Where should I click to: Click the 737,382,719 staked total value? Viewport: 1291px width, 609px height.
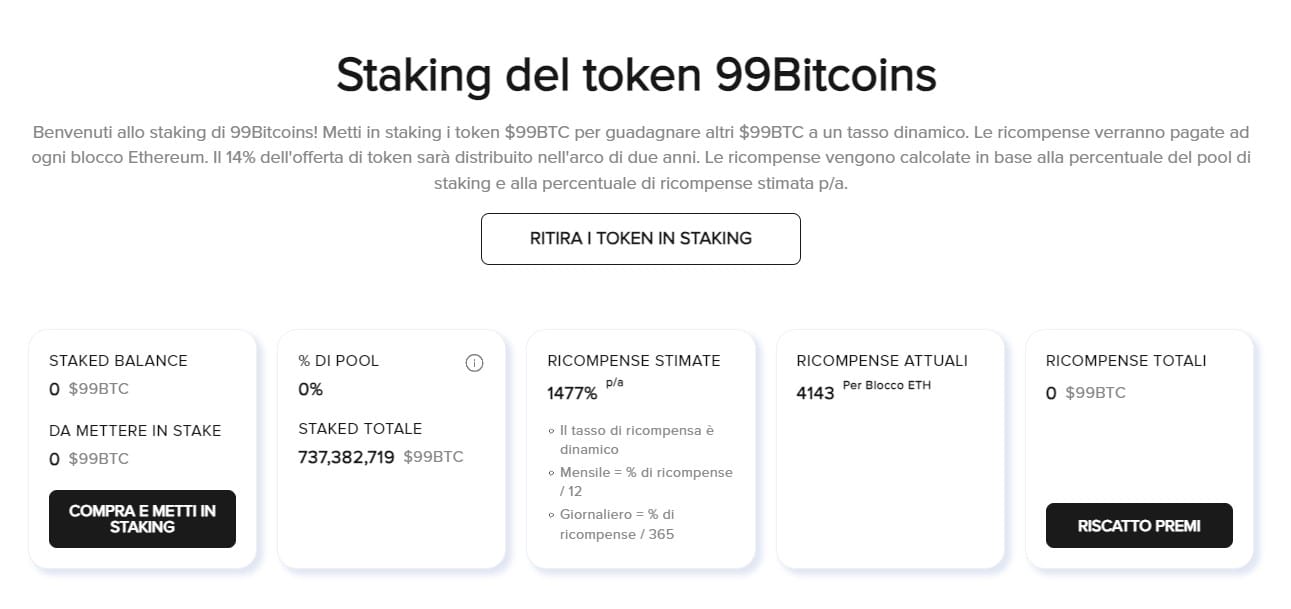pyautogui.click(x=346, y=457)
